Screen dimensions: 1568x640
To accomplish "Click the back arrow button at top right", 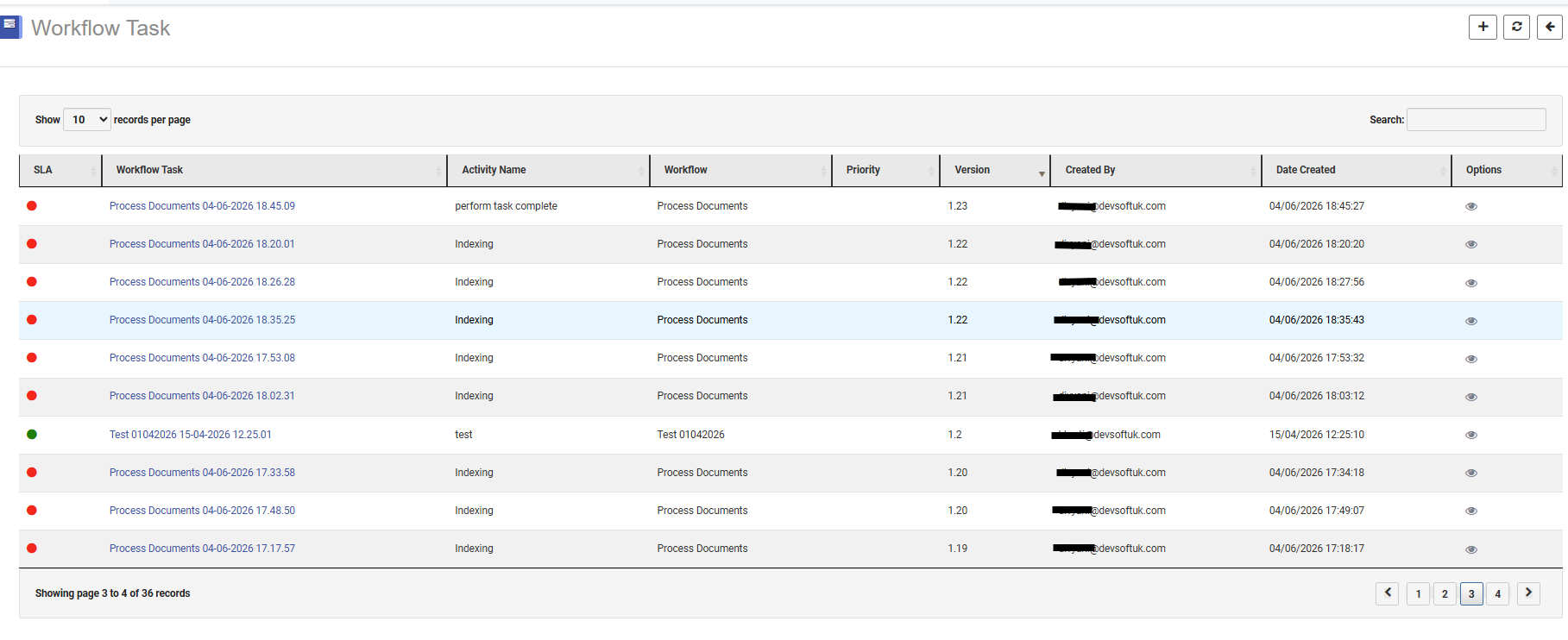I will point(1550,27).
